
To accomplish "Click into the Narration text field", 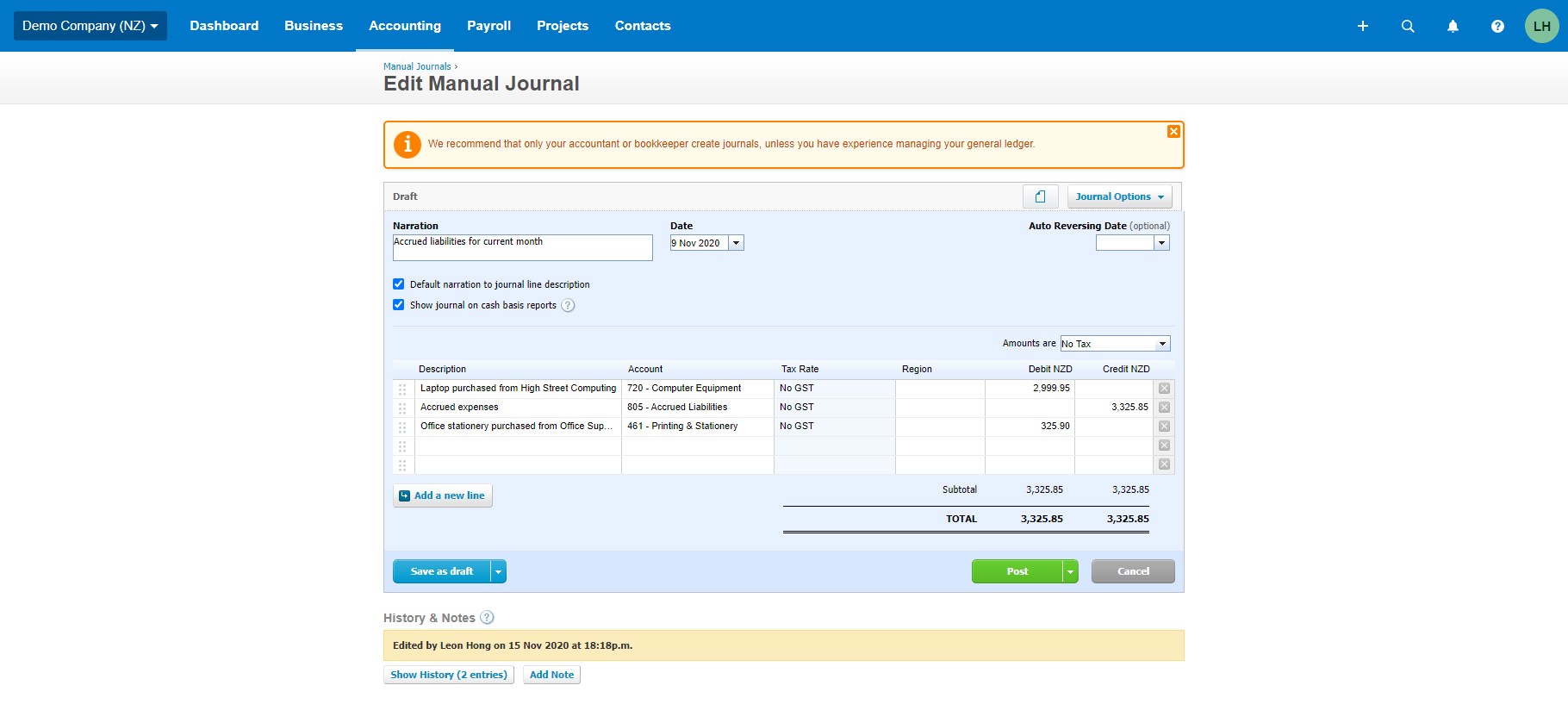I will tap(522, 248).
